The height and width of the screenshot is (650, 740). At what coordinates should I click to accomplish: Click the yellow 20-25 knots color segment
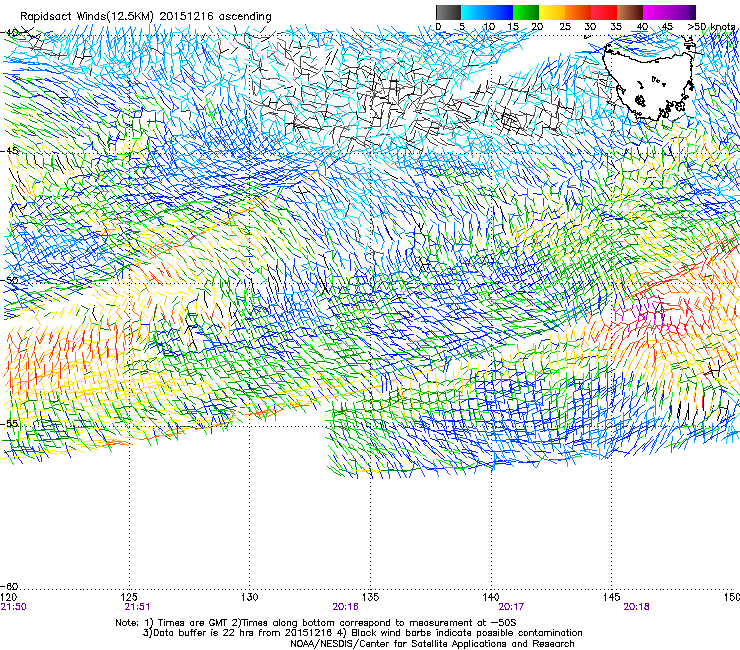point(552,12)
